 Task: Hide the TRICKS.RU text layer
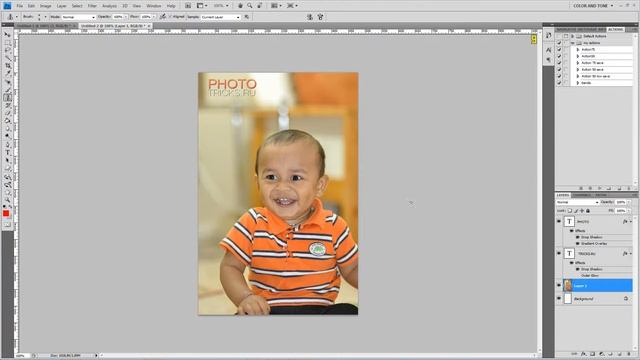(559, 253)
